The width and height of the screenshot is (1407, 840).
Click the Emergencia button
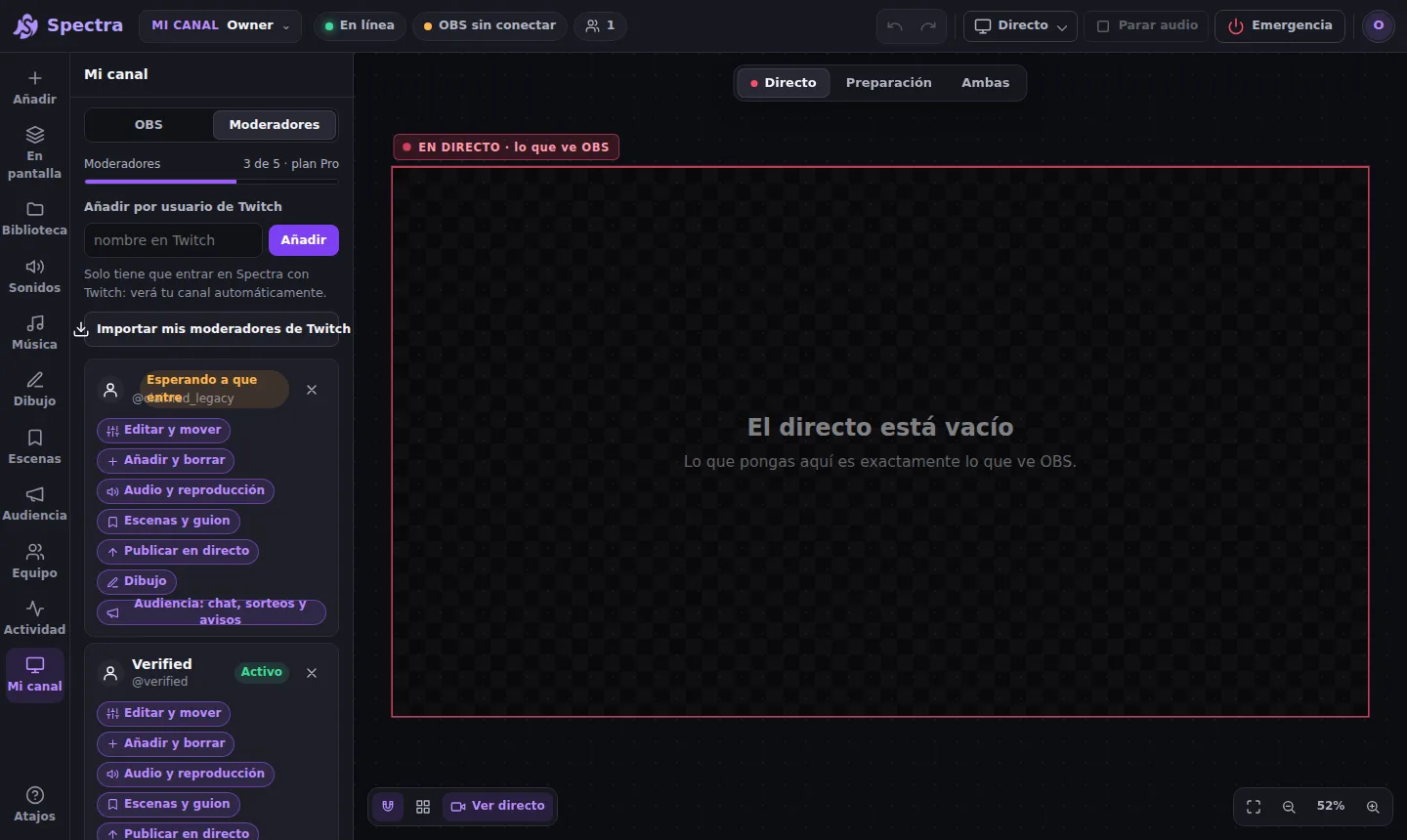tap(1280, 26)
